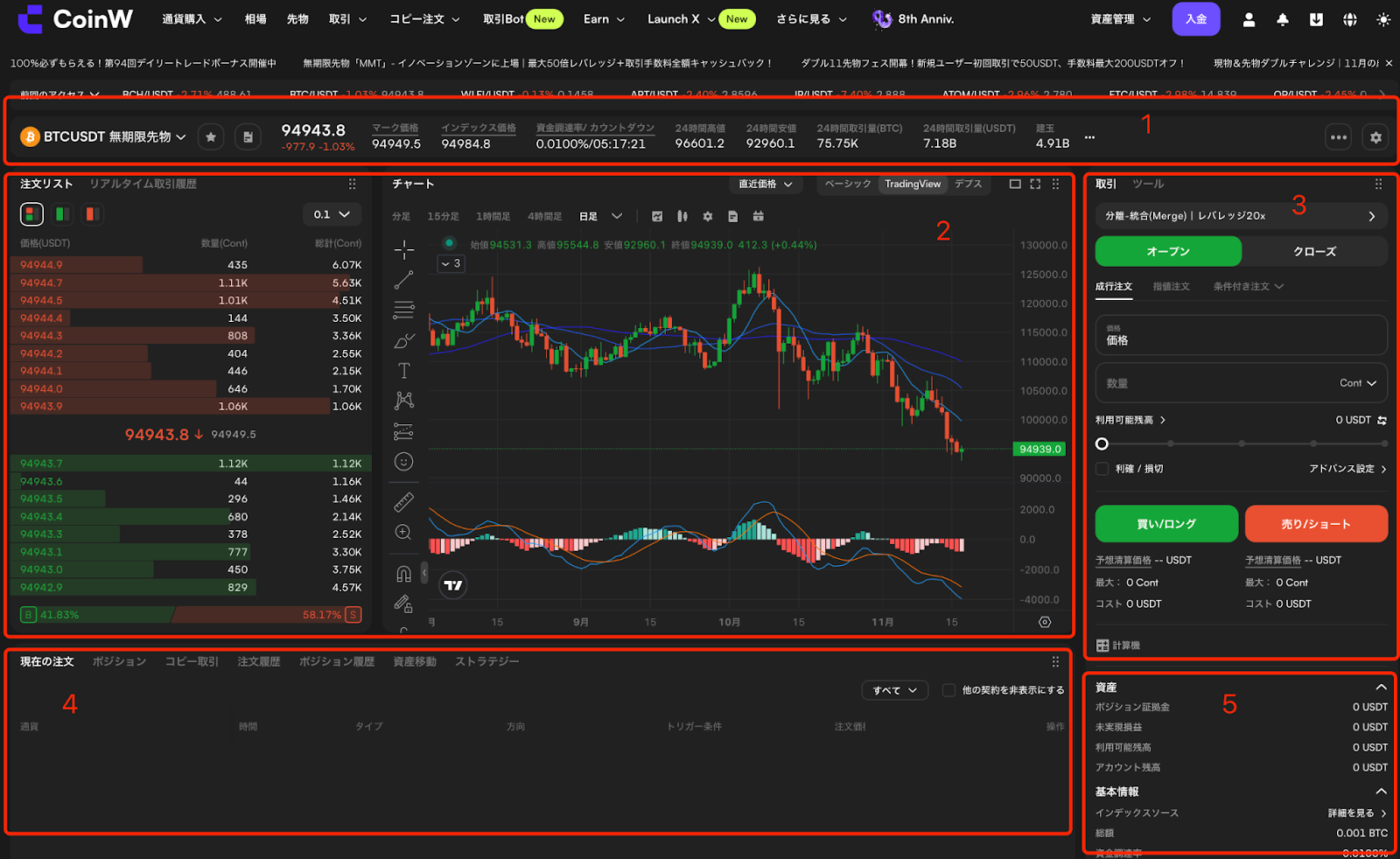Collapse the 基本情報 section
The width and height of the screenshot is (1400, 859).
(1381, 792)
